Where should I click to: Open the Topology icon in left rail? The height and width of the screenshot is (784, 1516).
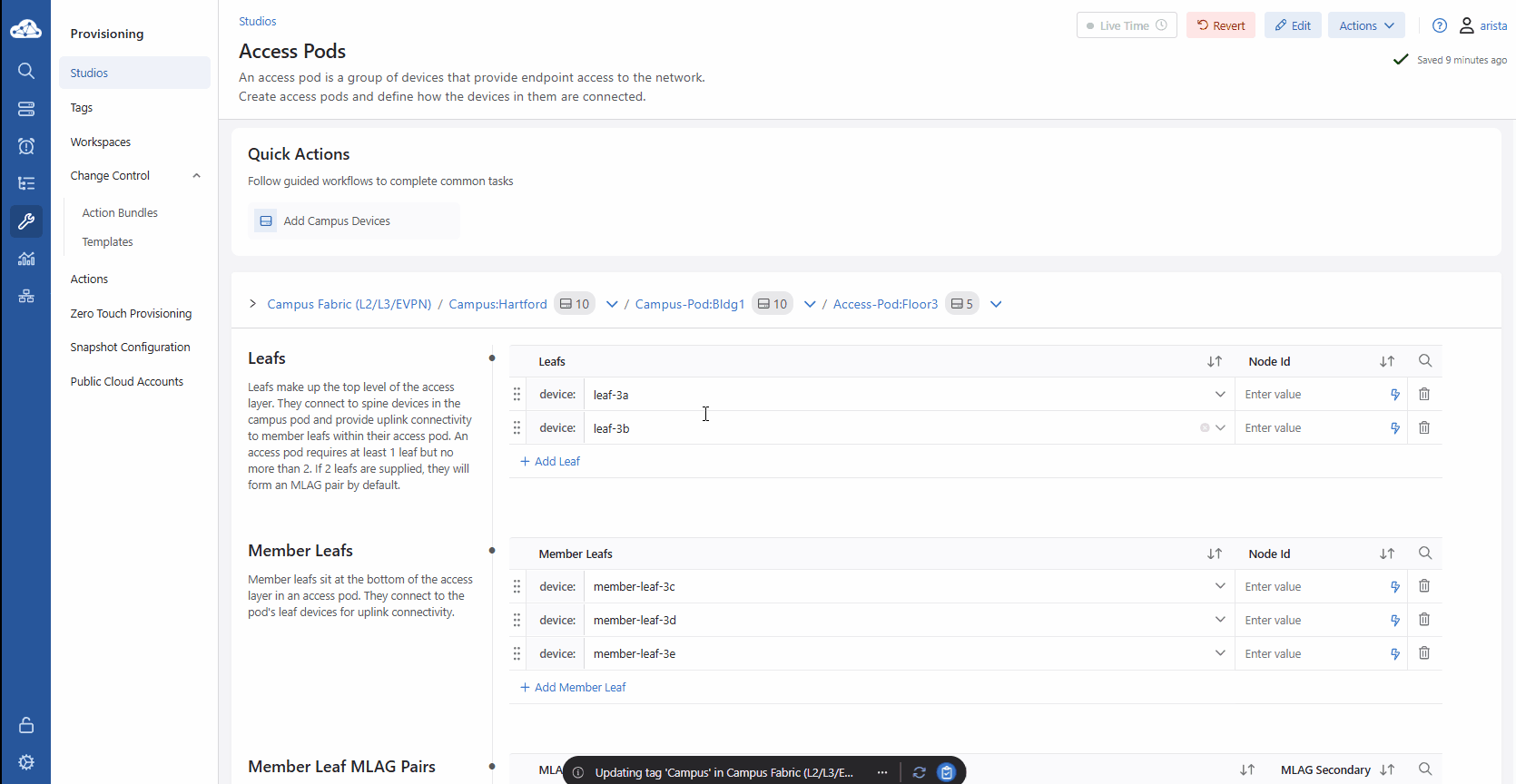tap(26, 296)
